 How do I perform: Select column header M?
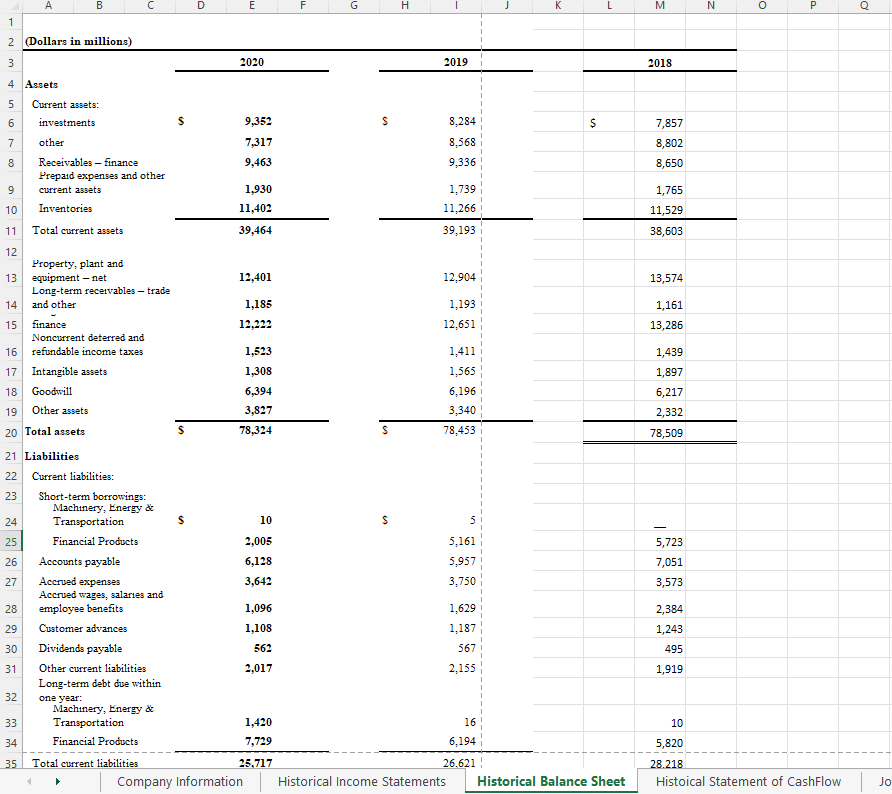tap(659, 7)
